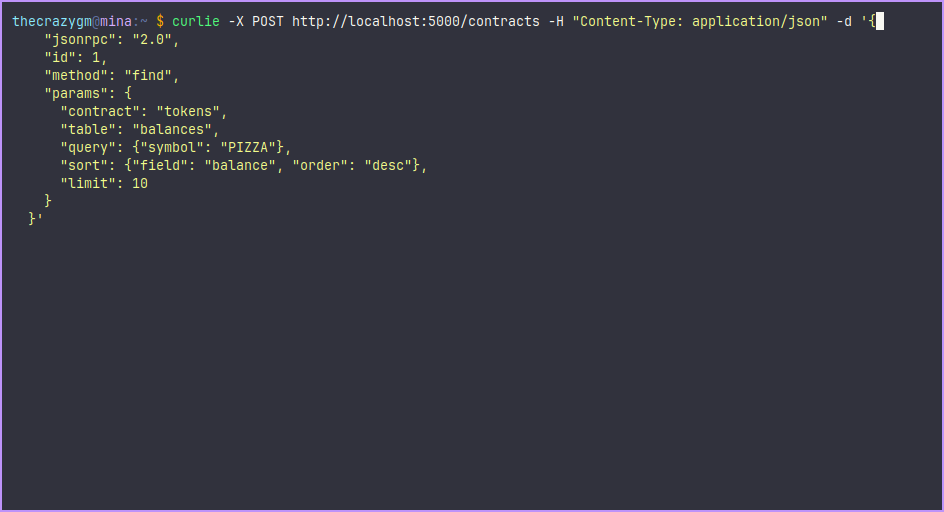Click the "find" method value
The image size is (944, 512).
tap(151, 75)
